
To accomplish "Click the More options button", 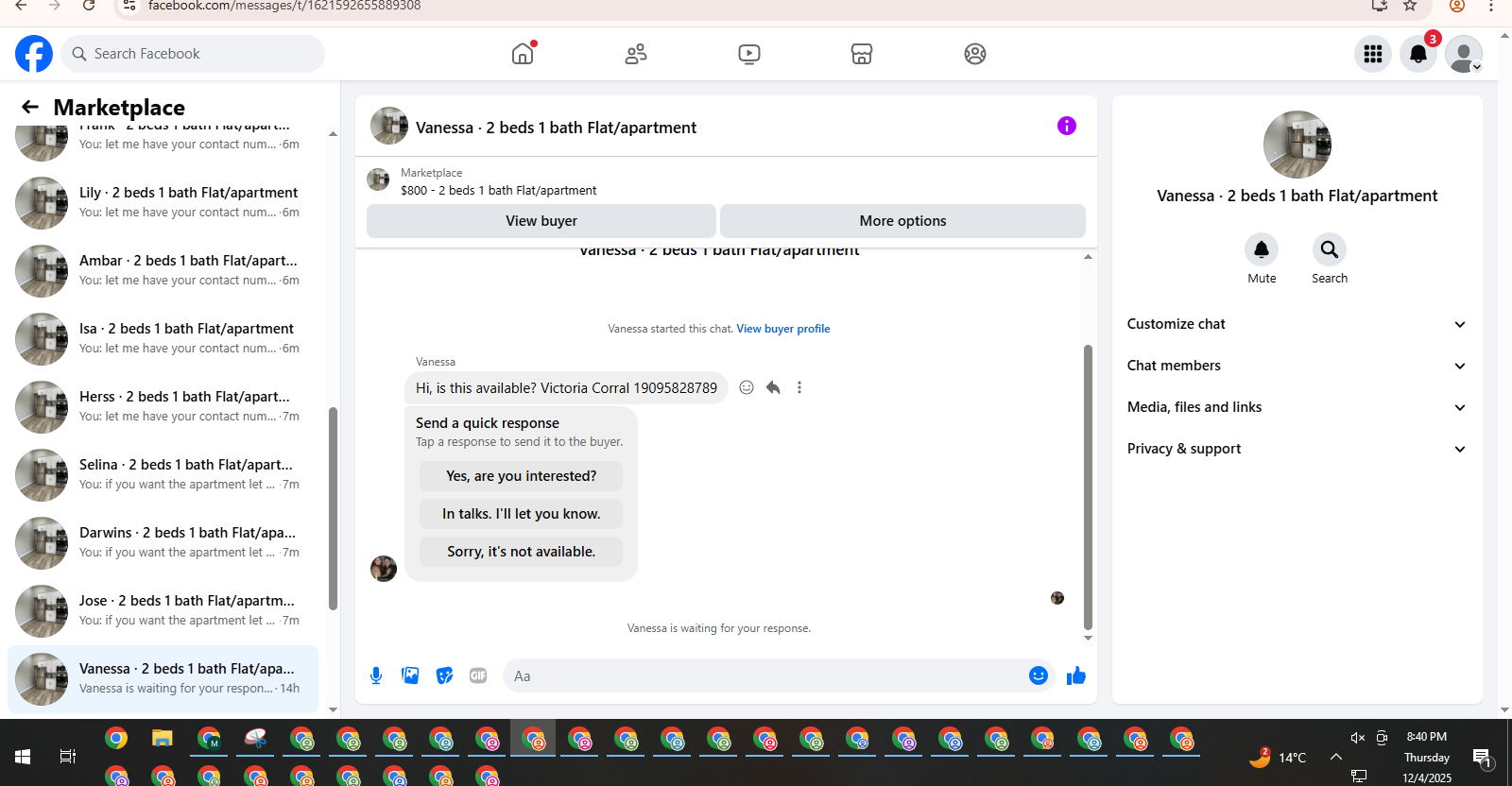I will pos(902,221).
